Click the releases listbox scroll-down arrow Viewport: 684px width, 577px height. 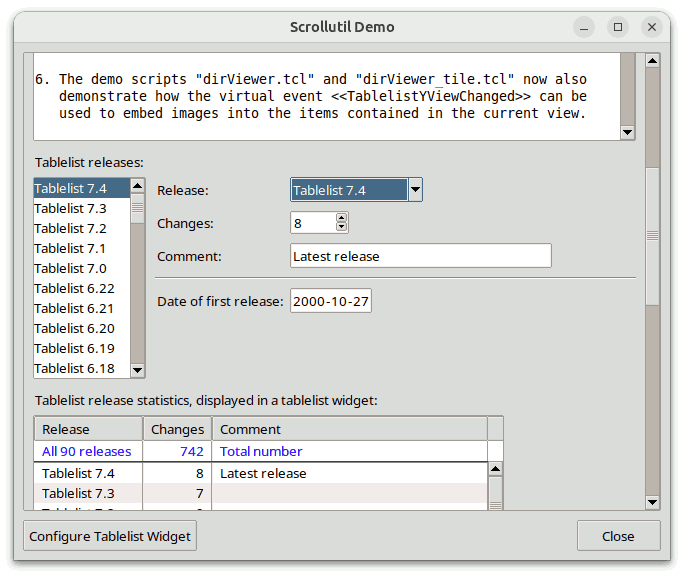click(x=138, y=369)
